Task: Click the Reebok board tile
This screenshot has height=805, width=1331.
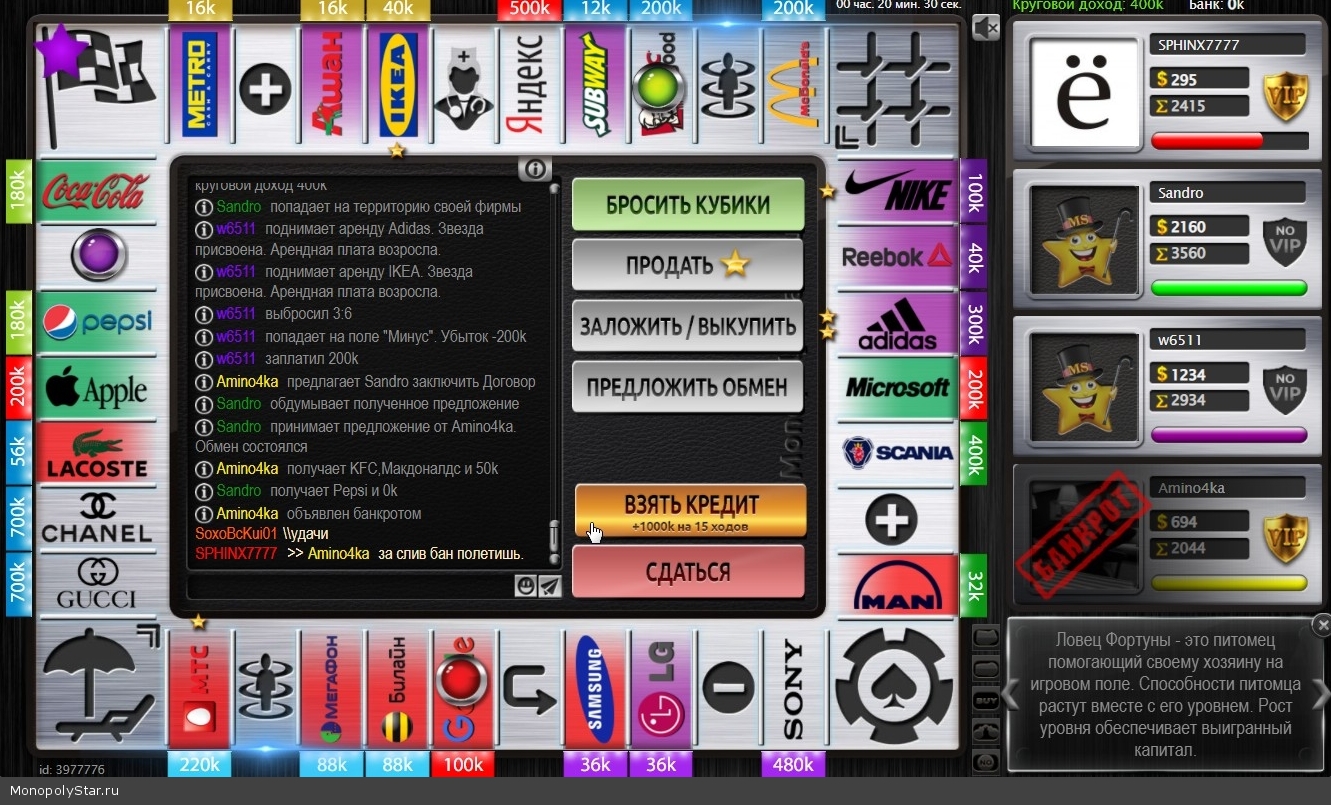Action: (x=897, y=257)
